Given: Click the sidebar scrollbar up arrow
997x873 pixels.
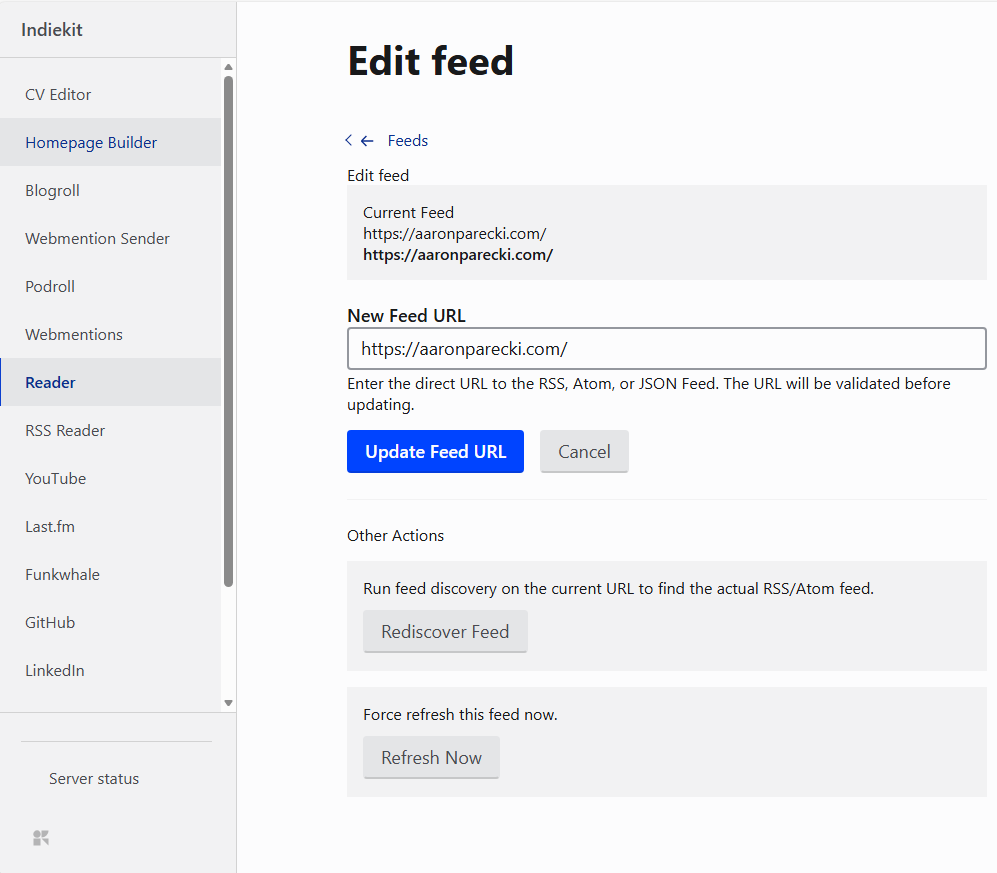Looking at the screenshot, I should [228, 68].
